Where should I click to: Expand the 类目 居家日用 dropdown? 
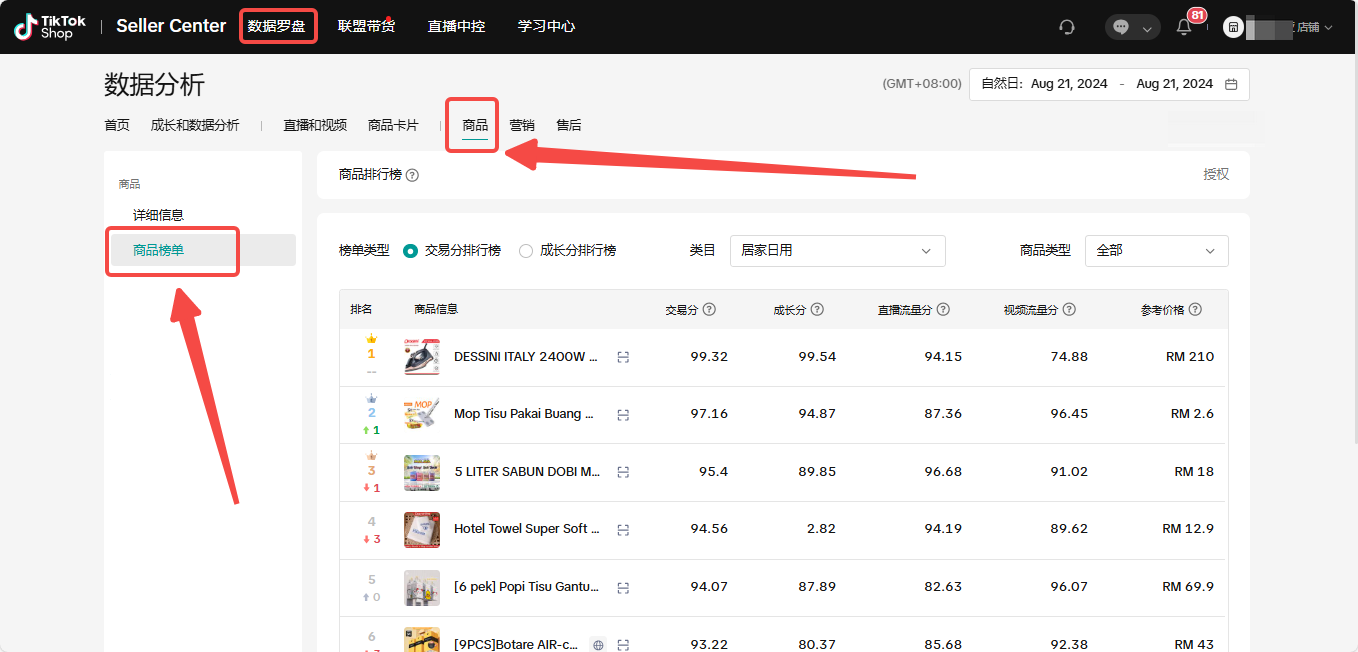(837, 251)
